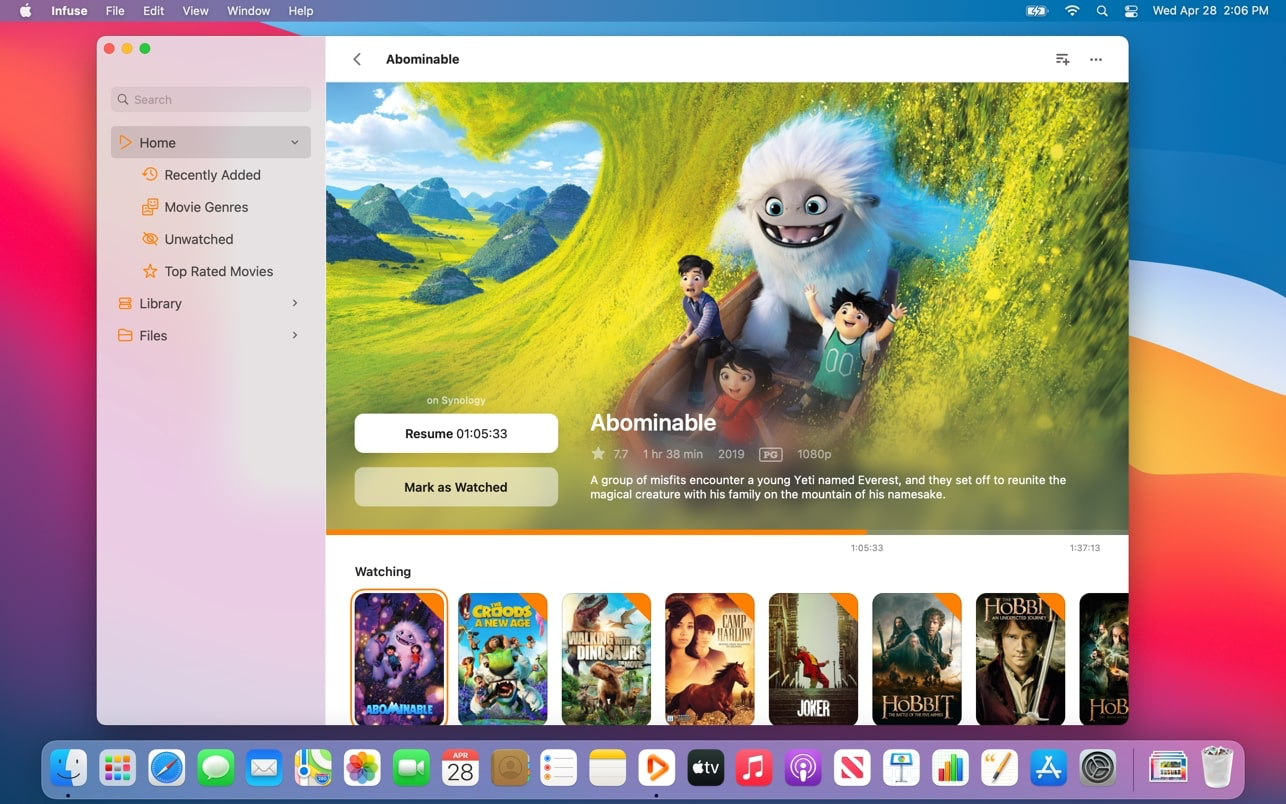Screen dimensions: 1286x804
Task: Click the Top Rated Movies star icon
Action: tap(148, 271)
